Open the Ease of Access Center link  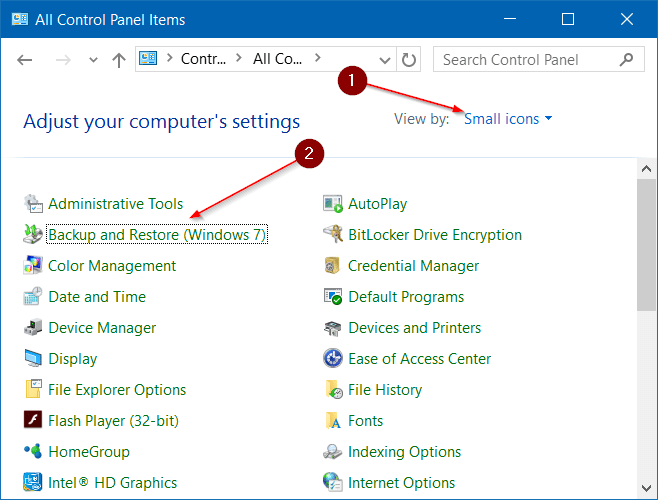point(420,359)
